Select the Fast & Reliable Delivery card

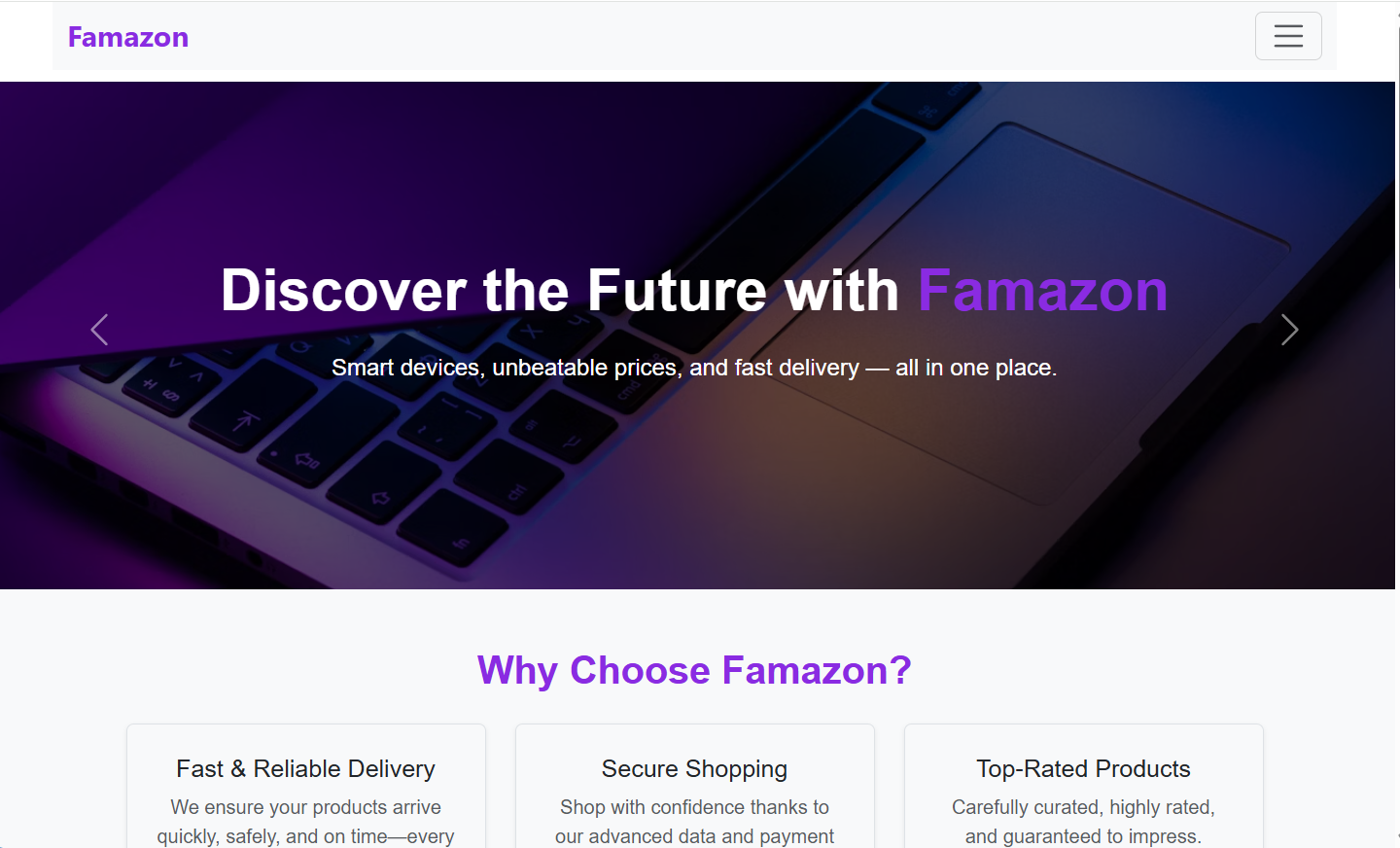[x=305, y=788]
